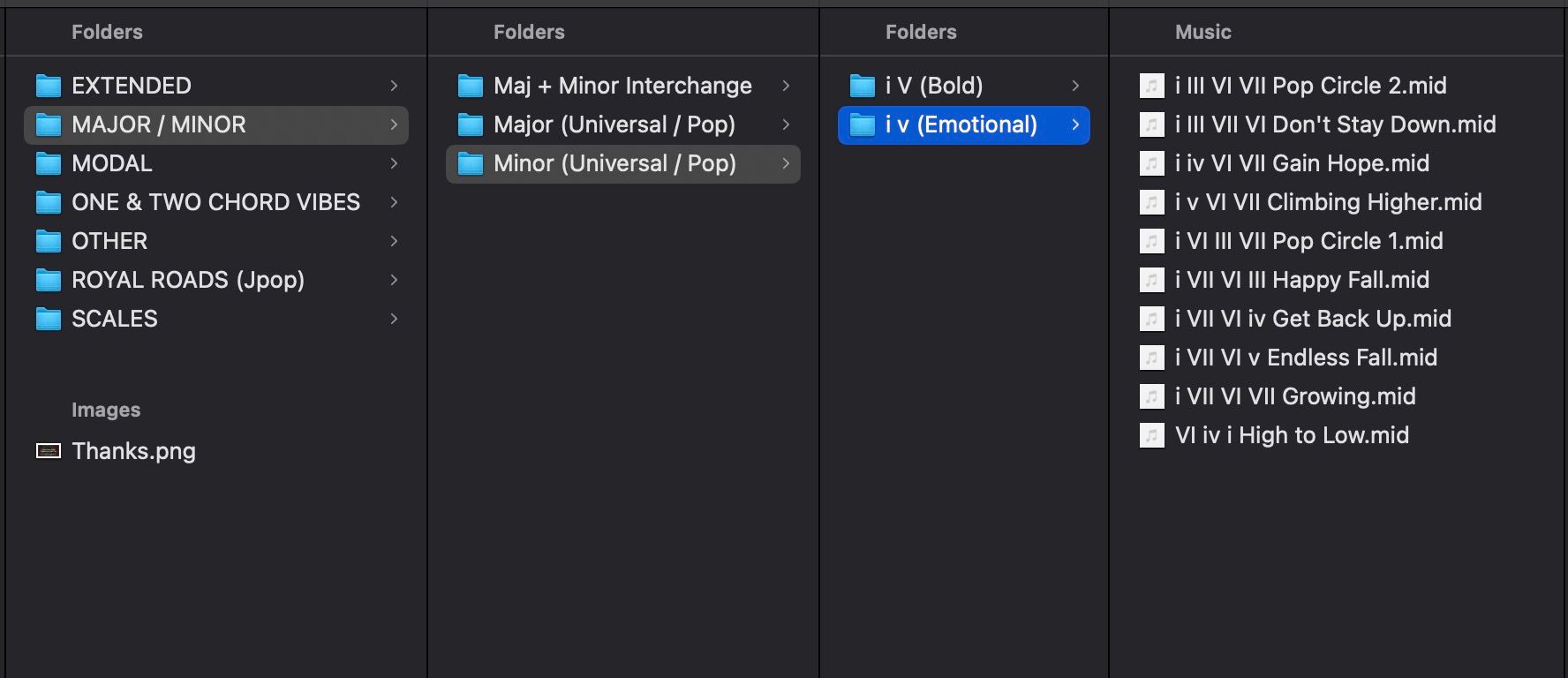Click the High to Low MIDI file icon
The height and width of the screenshot is (678, 1568).
[1152, 435]
